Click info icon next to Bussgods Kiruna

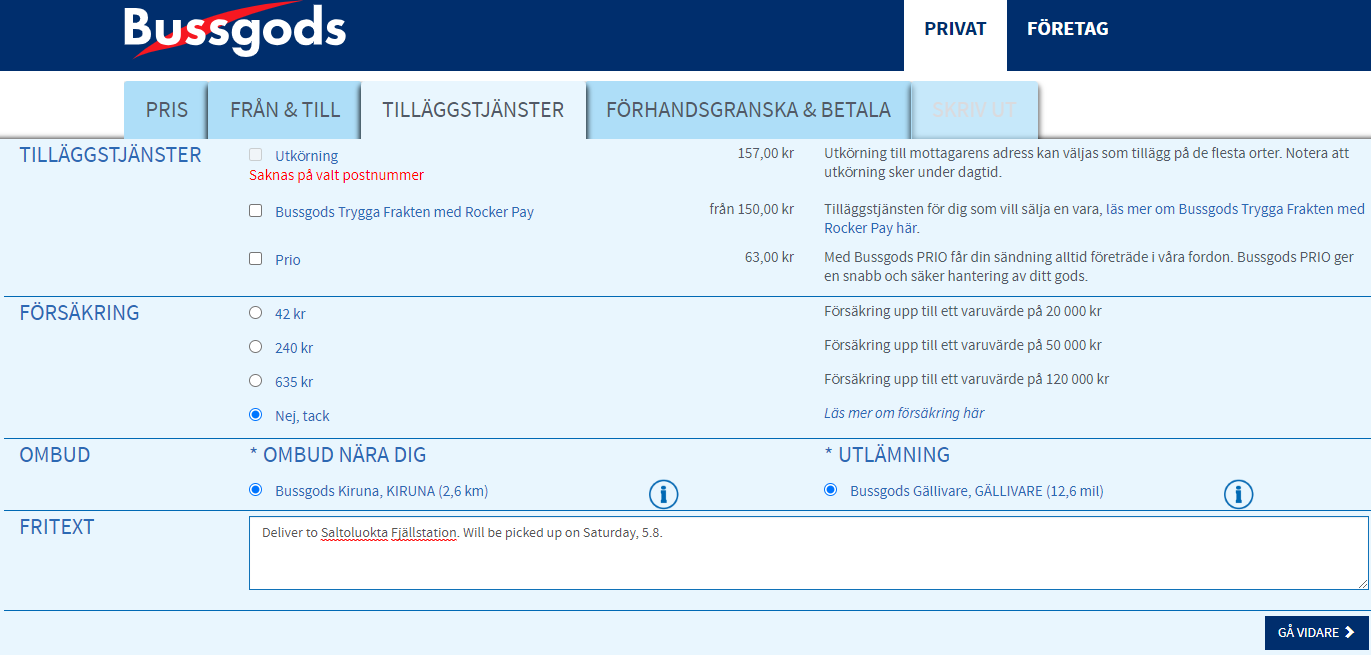pos(663,494)
